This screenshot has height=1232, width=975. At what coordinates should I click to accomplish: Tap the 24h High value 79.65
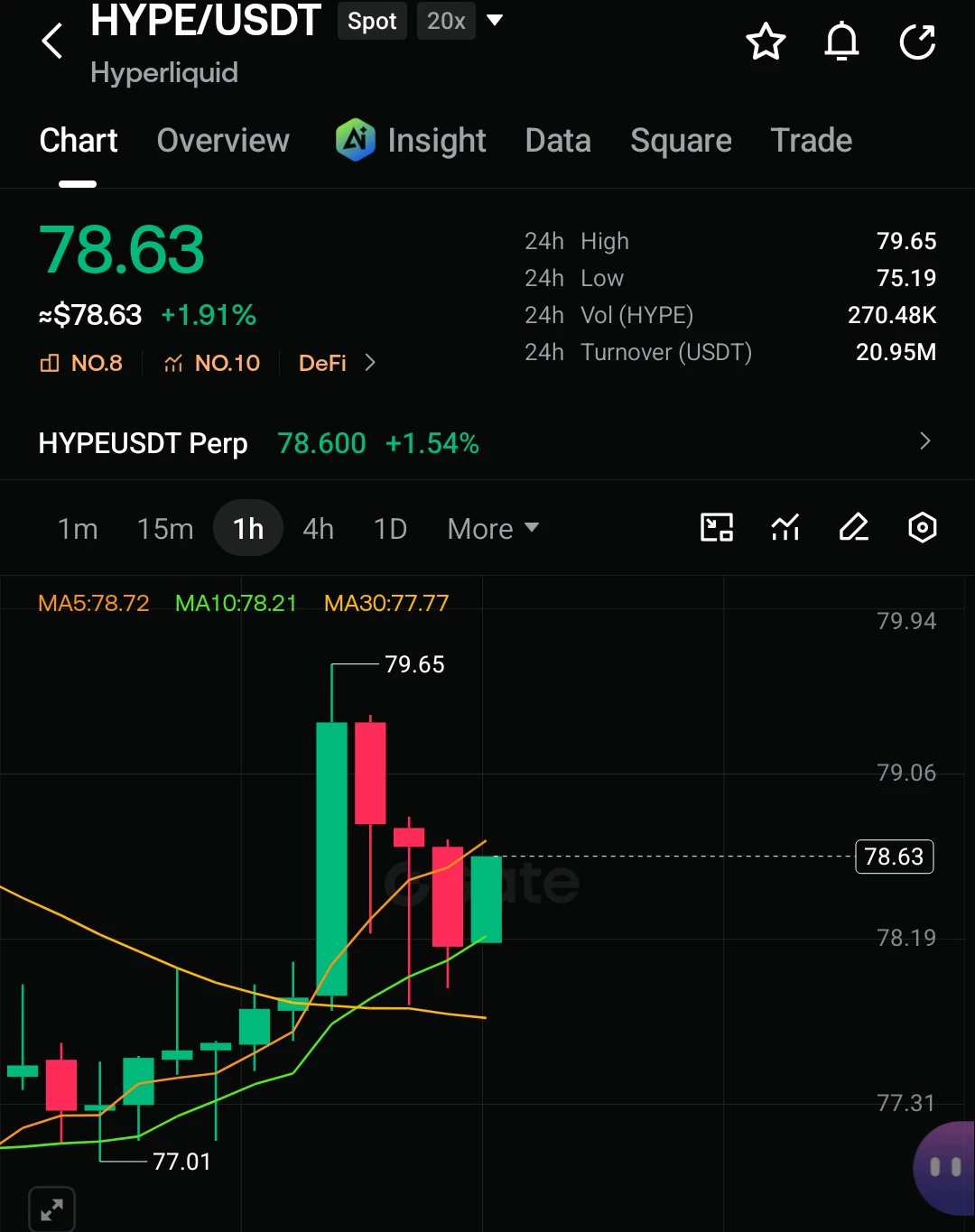point(906,241)
